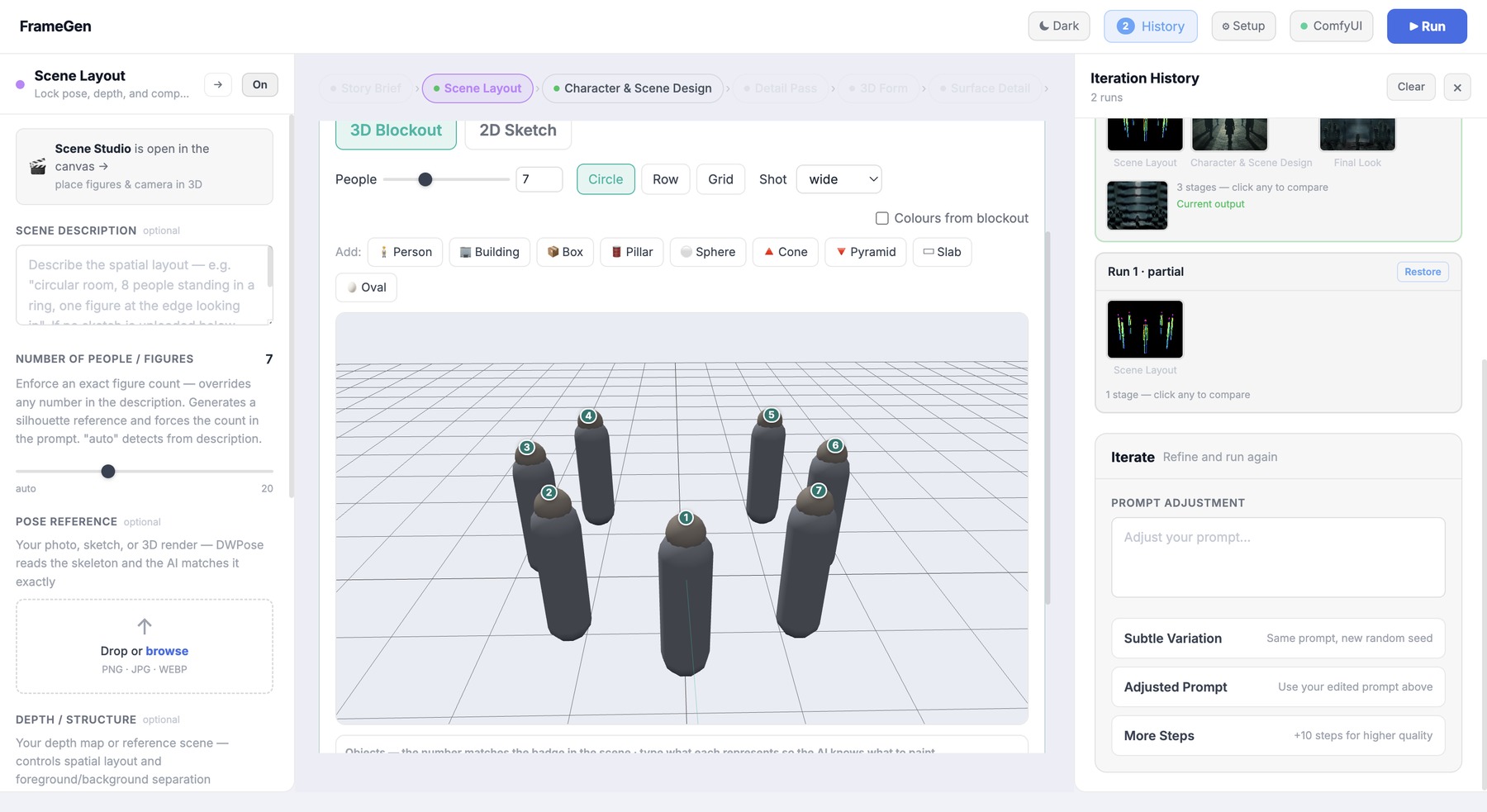Select figure badge 5 in the 3D scene
The image size is (1487, 812).
pos(771,415)
